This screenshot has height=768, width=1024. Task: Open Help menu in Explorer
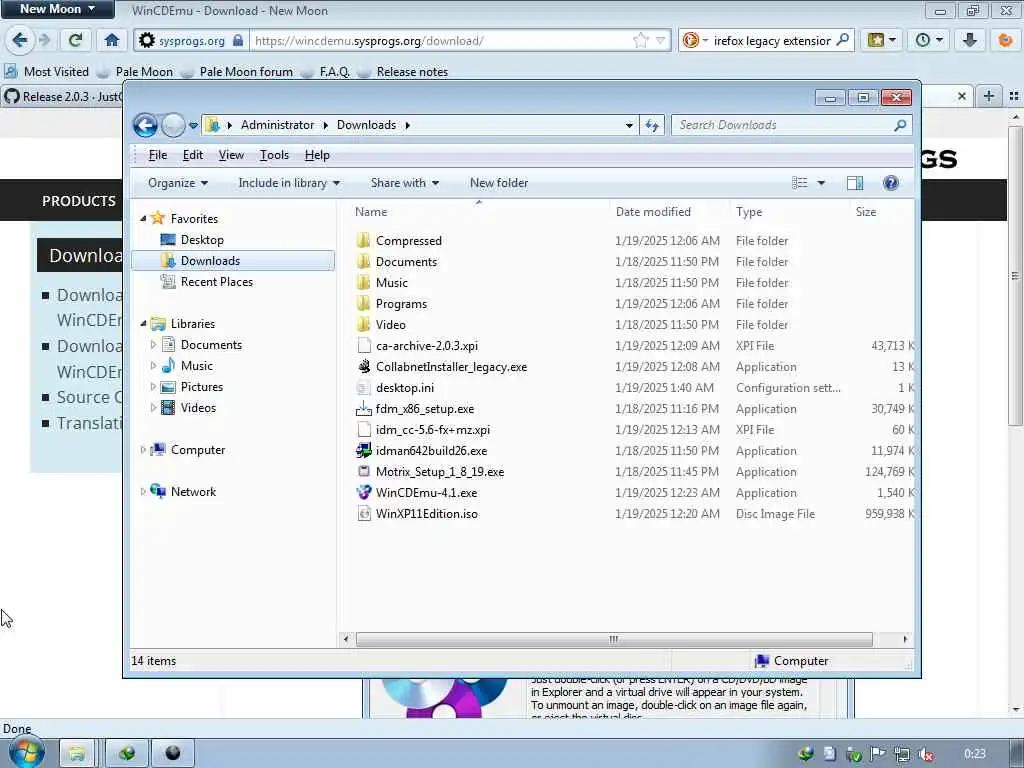(x=317, y=155)
